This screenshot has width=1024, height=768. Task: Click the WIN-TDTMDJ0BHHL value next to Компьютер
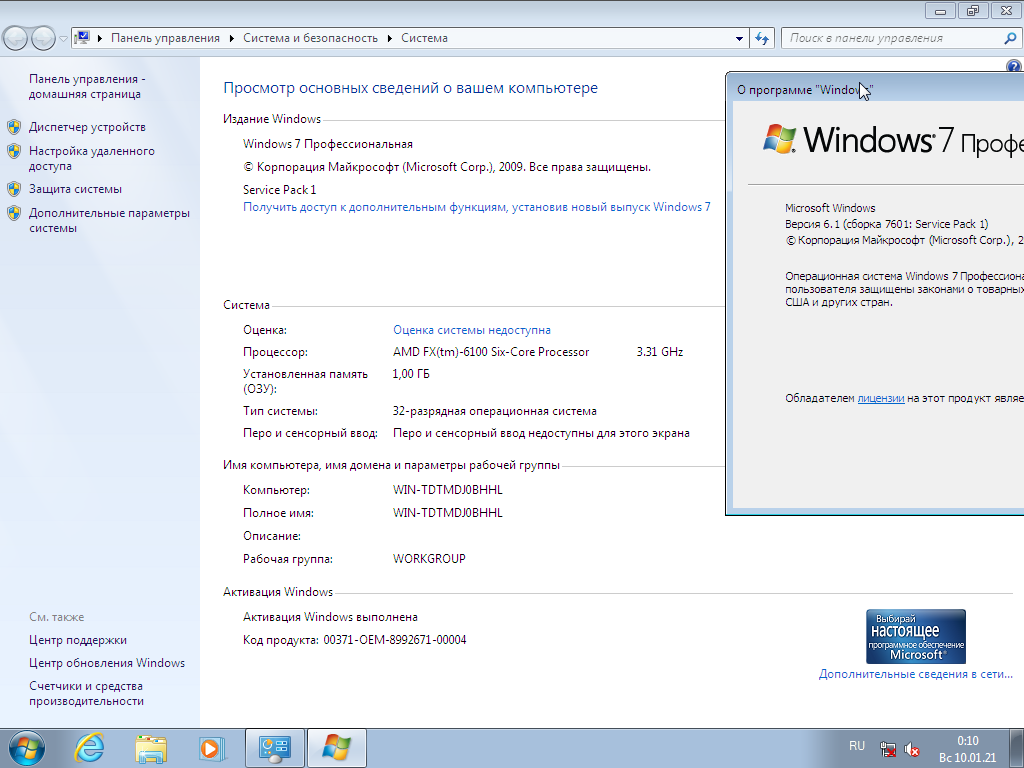447,490
